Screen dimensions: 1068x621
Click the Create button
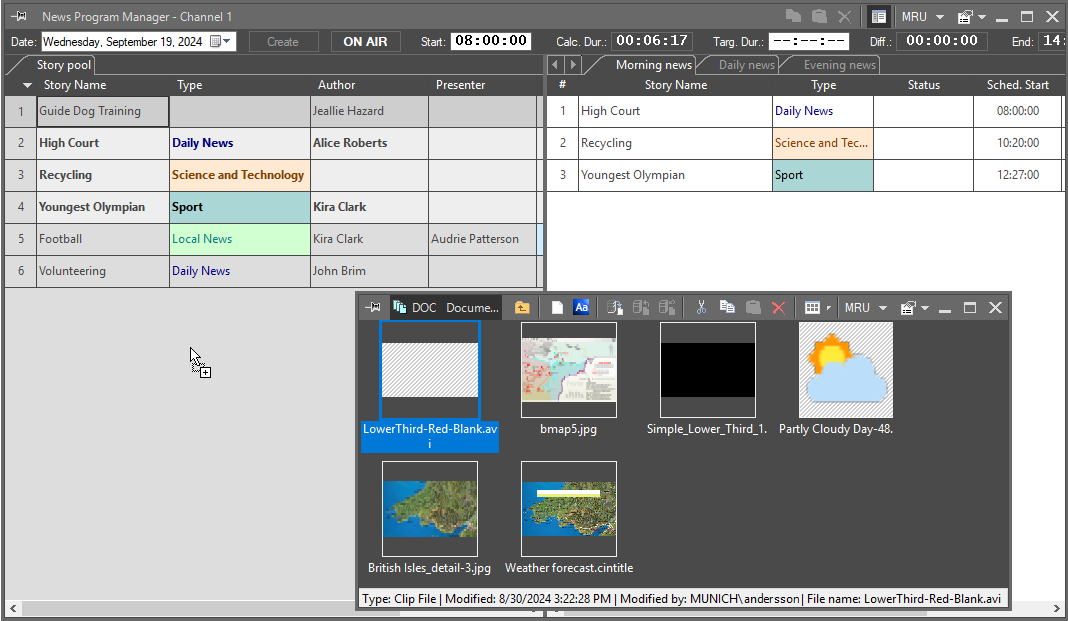283,42
